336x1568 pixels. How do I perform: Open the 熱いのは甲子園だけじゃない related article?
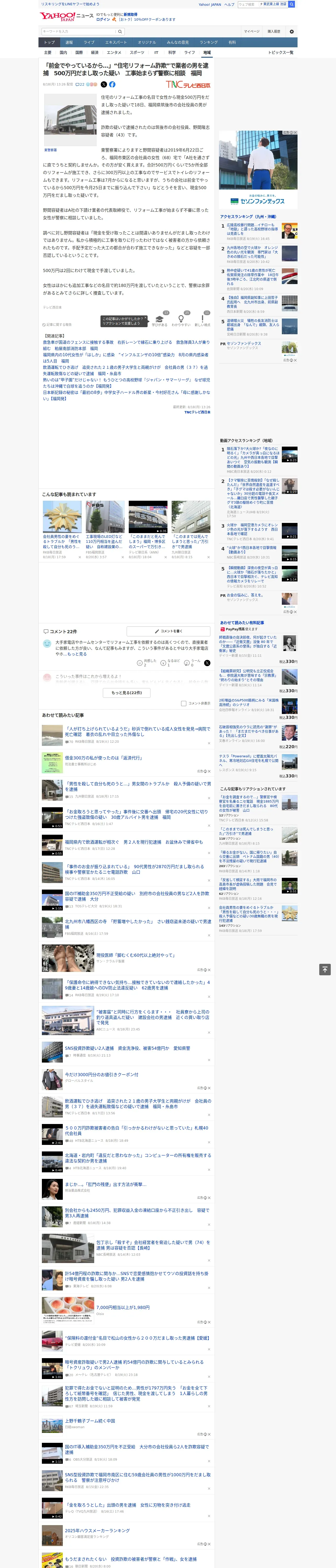click(126, 383)
